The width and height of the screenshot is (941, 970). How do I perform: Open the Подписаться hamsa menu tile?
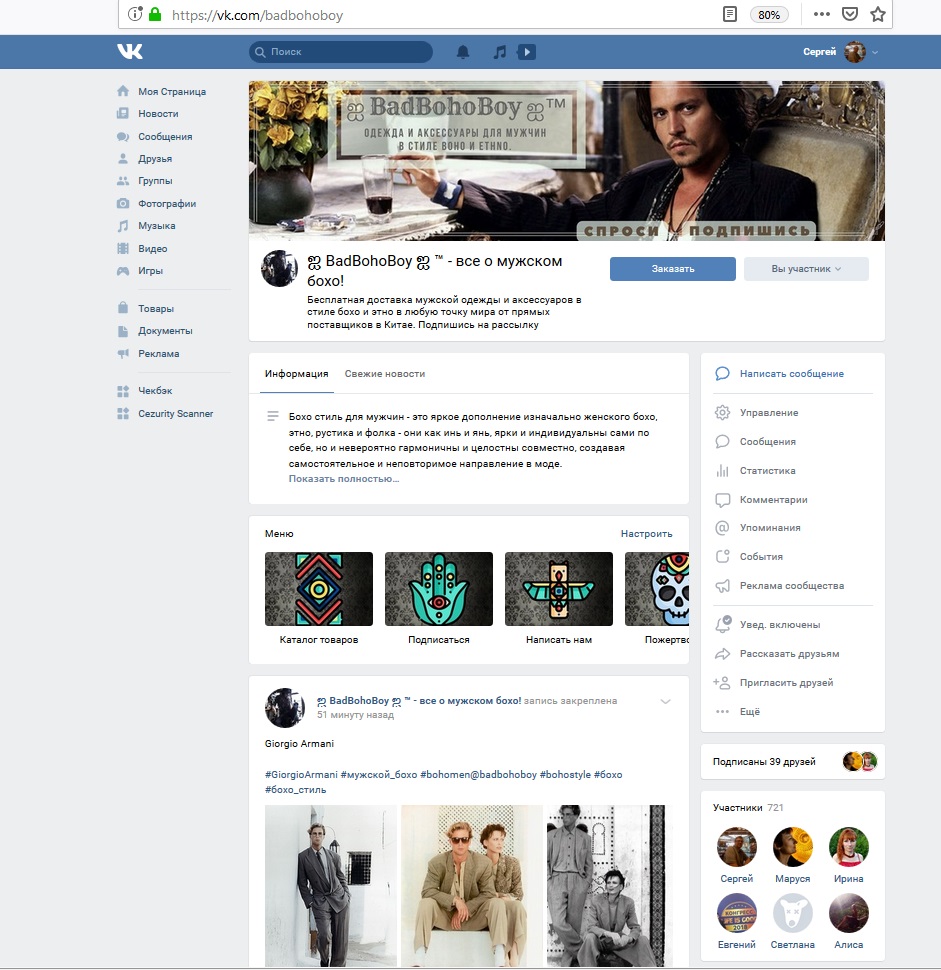coord(439,598)
